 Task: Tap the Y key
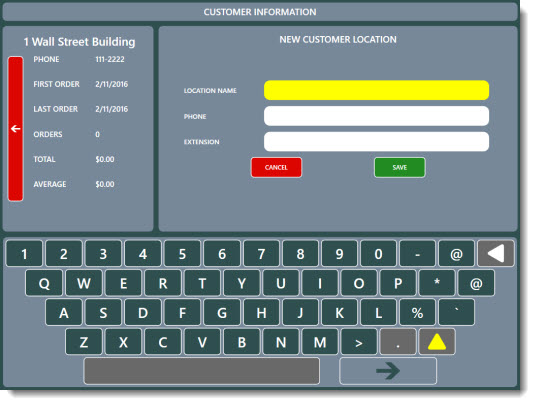point(242,283)
